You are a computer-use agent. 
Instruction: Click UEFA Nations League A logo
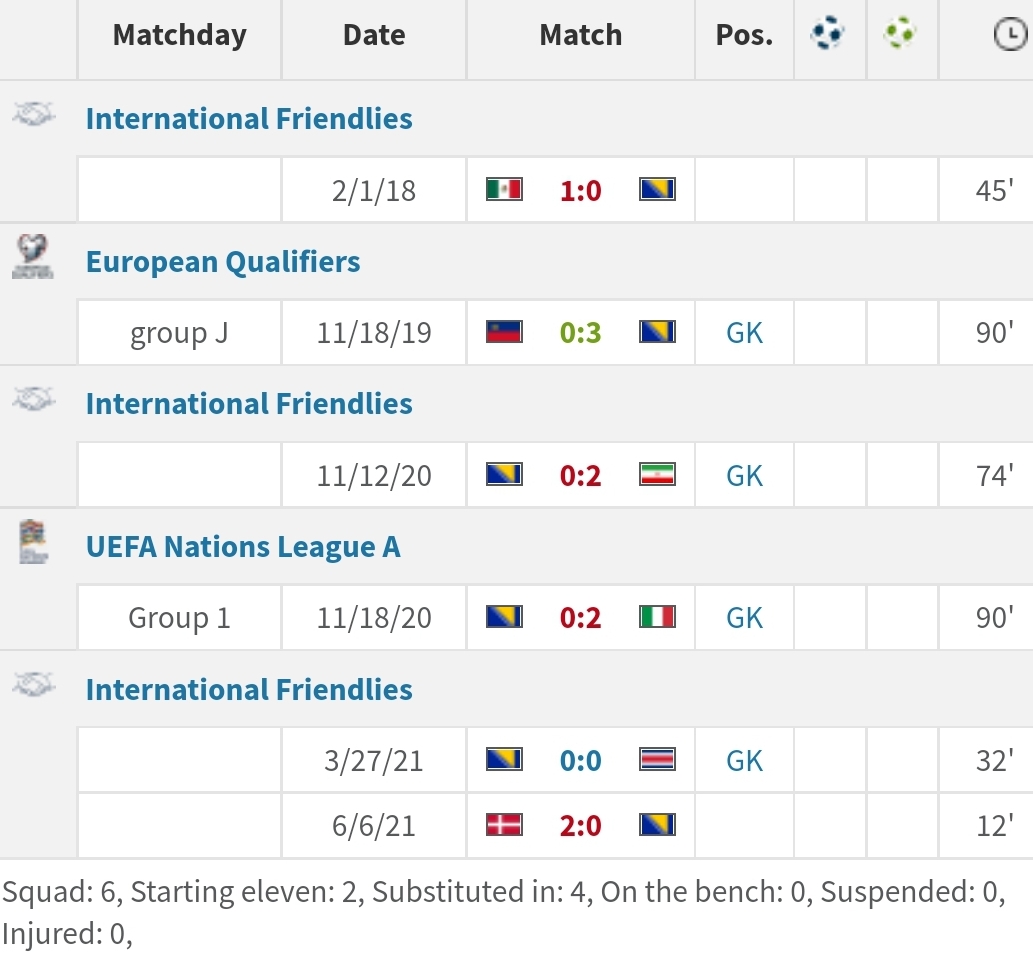pos(33,542)
